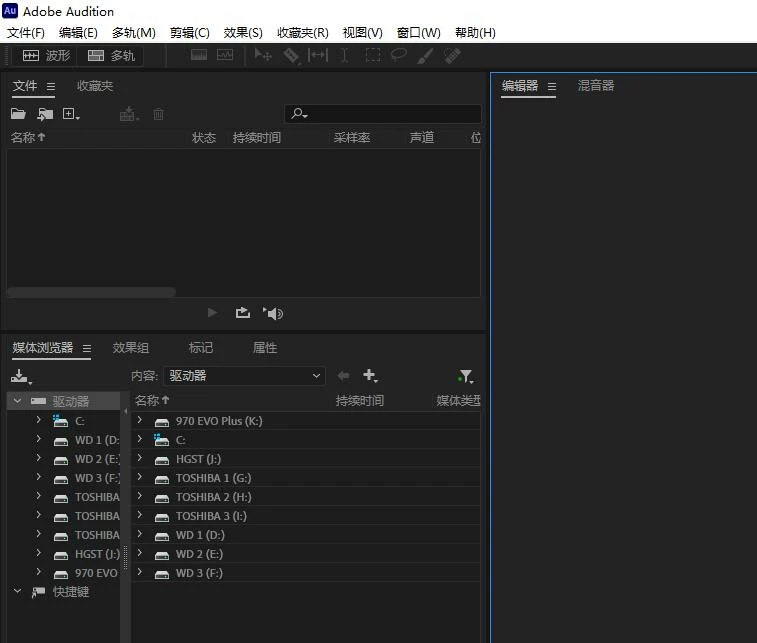
Task: Toggle Auto-play speaker icon
Action: point(273,313)
